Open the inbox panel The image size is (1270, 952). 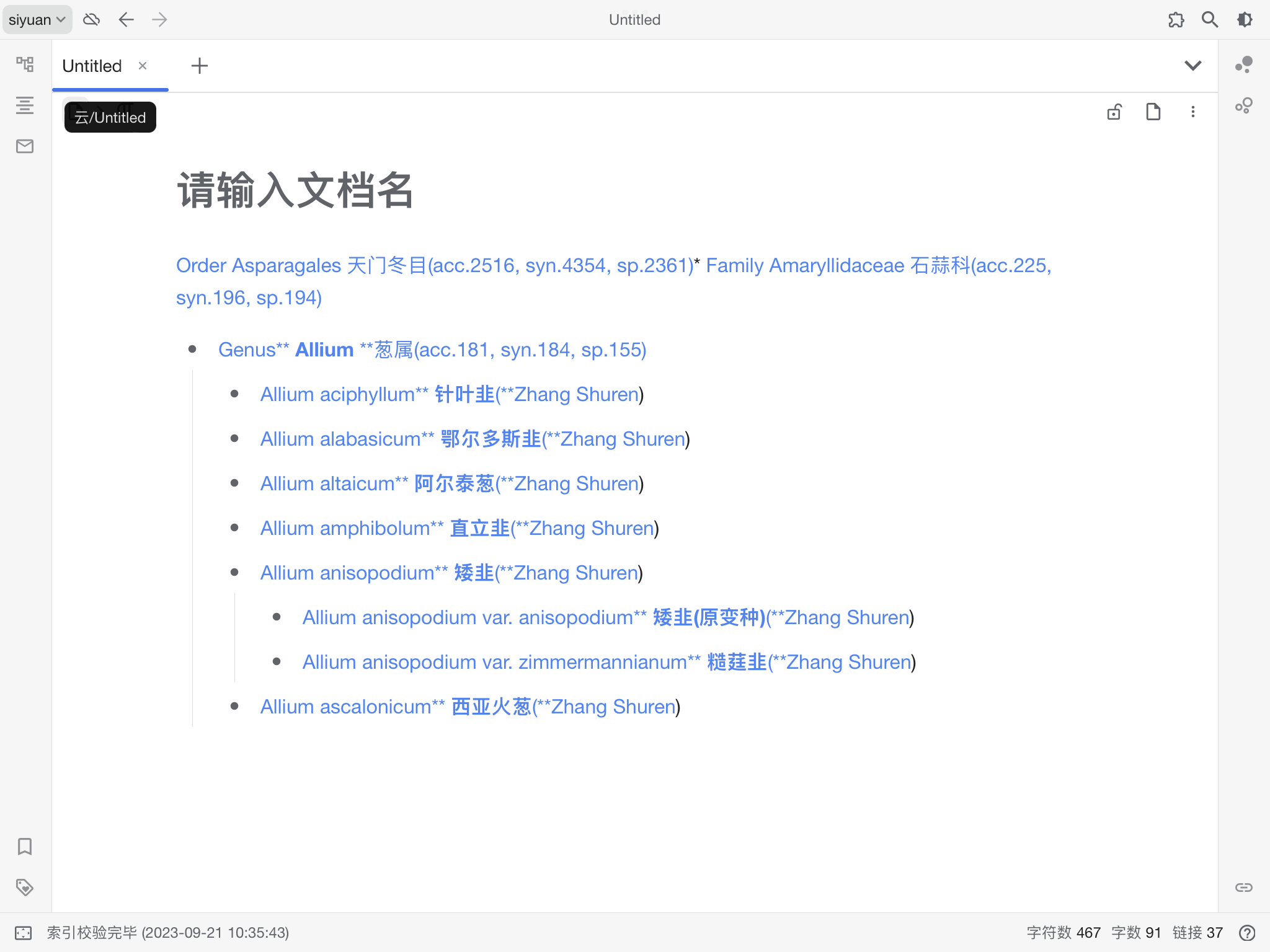(x=25, y=146)
